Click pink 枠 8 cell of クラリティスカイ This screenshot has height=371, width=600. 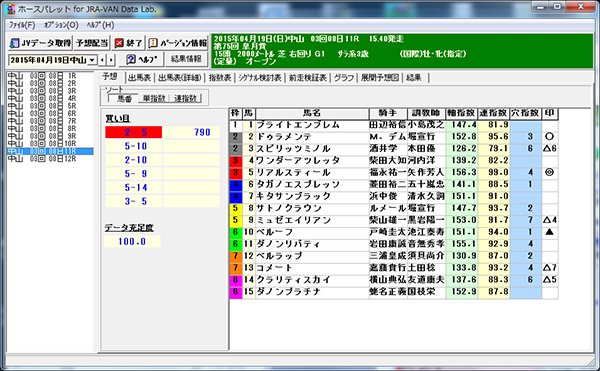[235, 280]
